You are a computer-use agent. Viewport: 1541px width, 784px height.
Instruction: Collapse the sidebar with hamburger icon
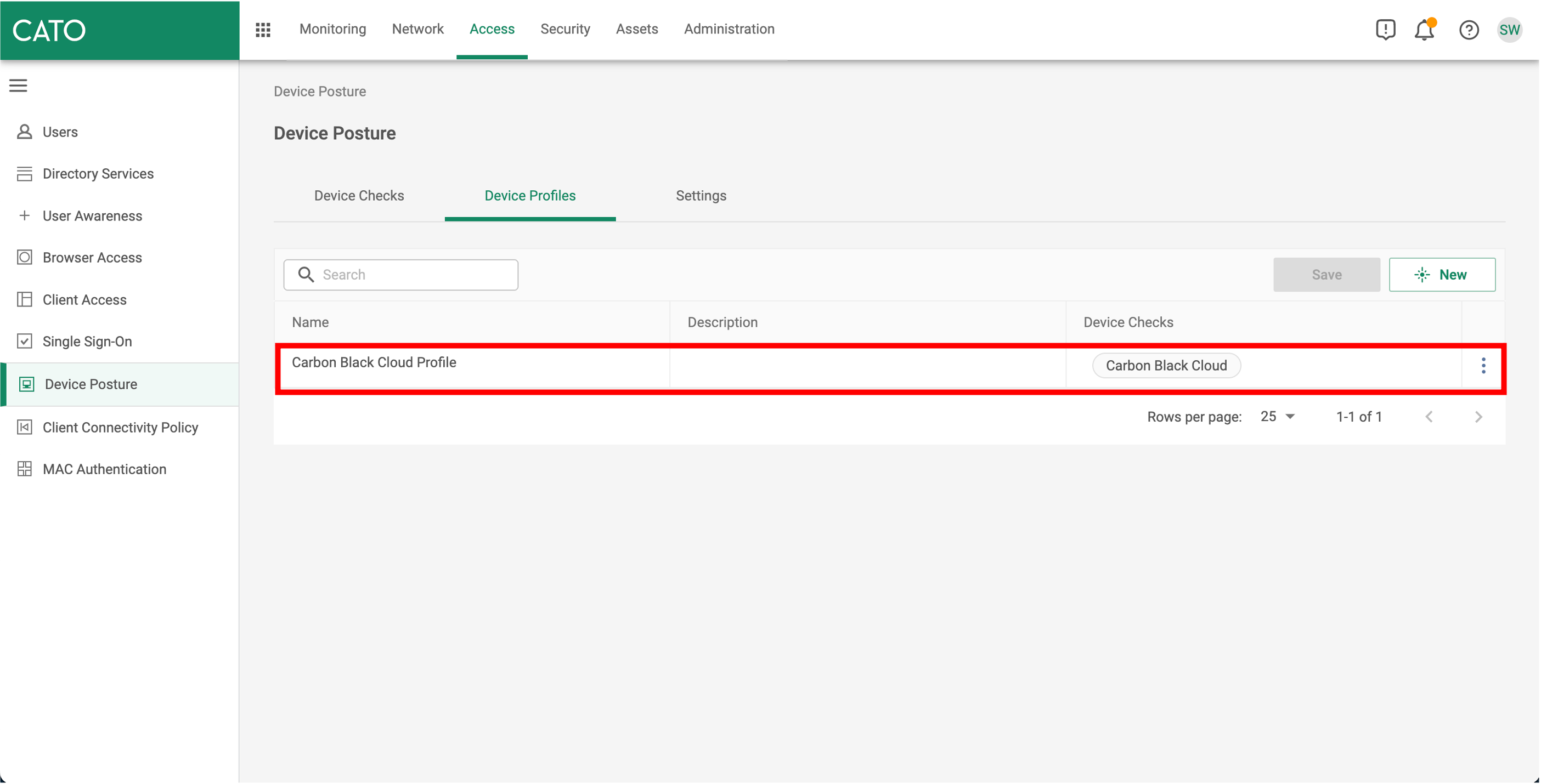(x=19, y=86)
